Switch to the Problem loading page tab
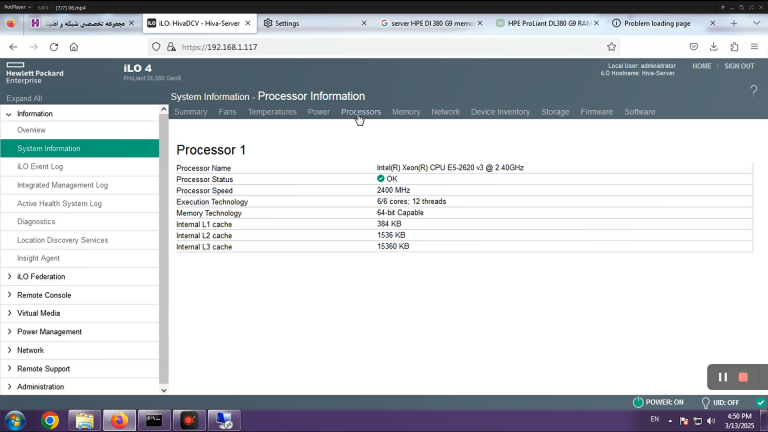768x432 pixels. tap(663, 23)
